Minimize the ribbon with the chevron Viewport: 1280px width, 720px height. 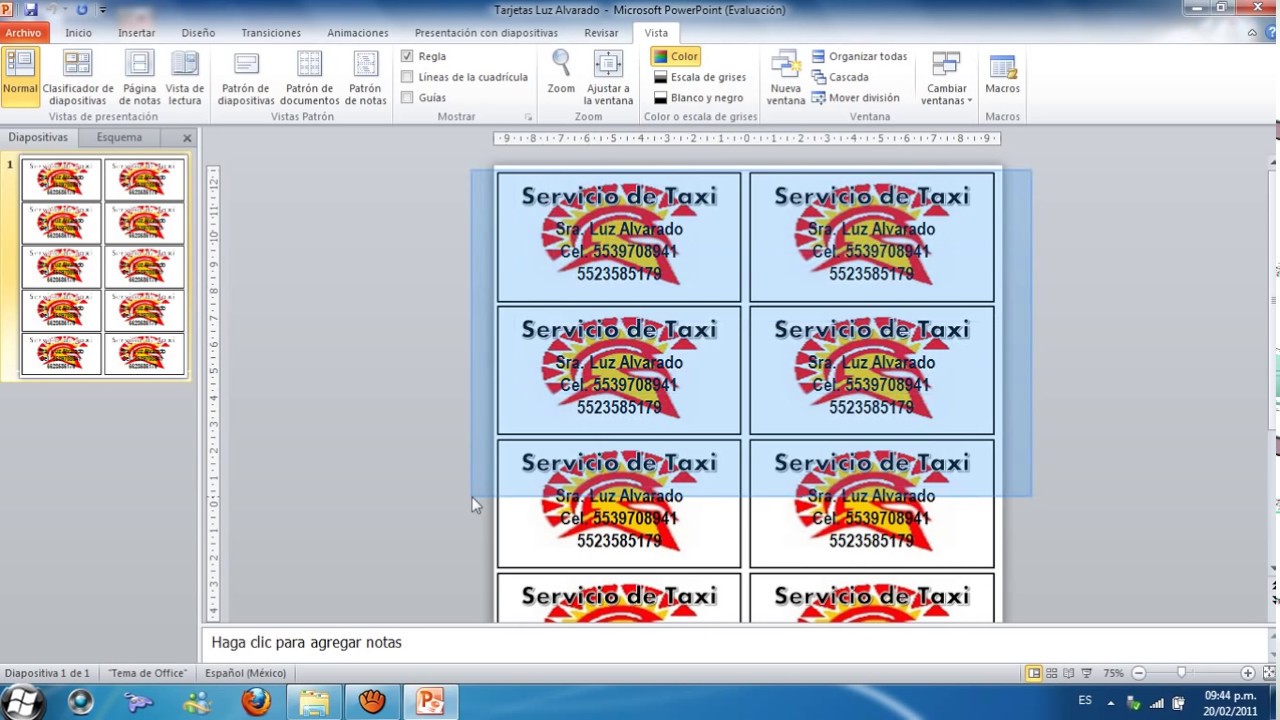click(x=1253, y=33)
